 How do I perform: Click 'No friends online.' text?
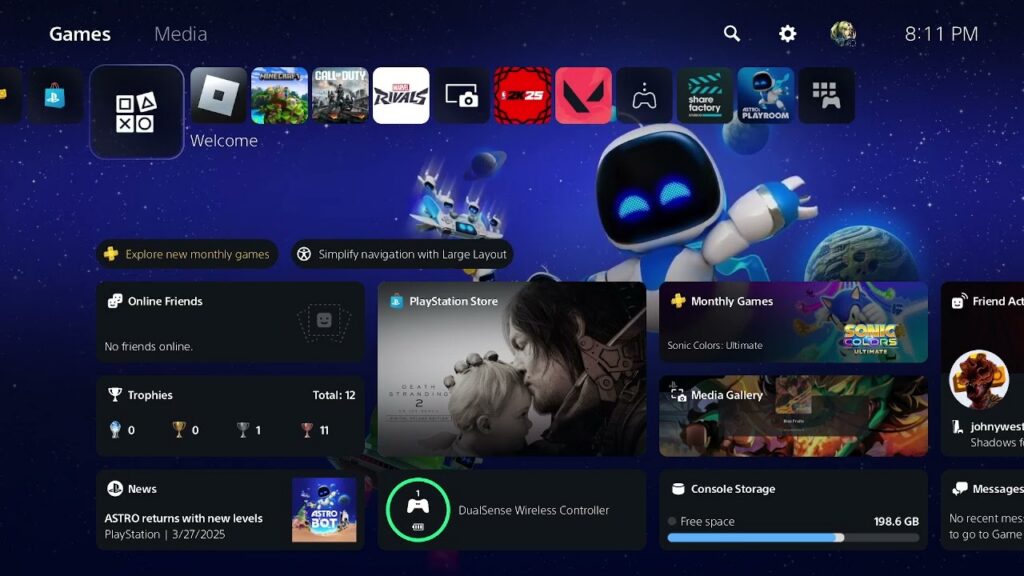[148, 347]
